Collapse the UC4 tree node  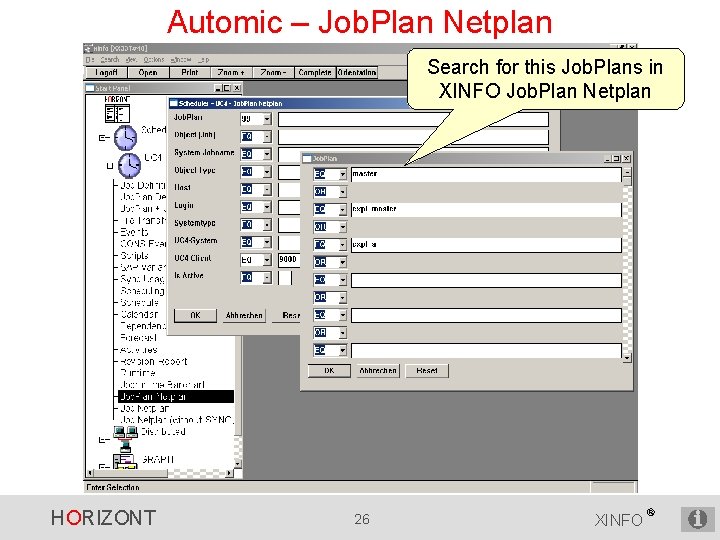tap(109, 166)
